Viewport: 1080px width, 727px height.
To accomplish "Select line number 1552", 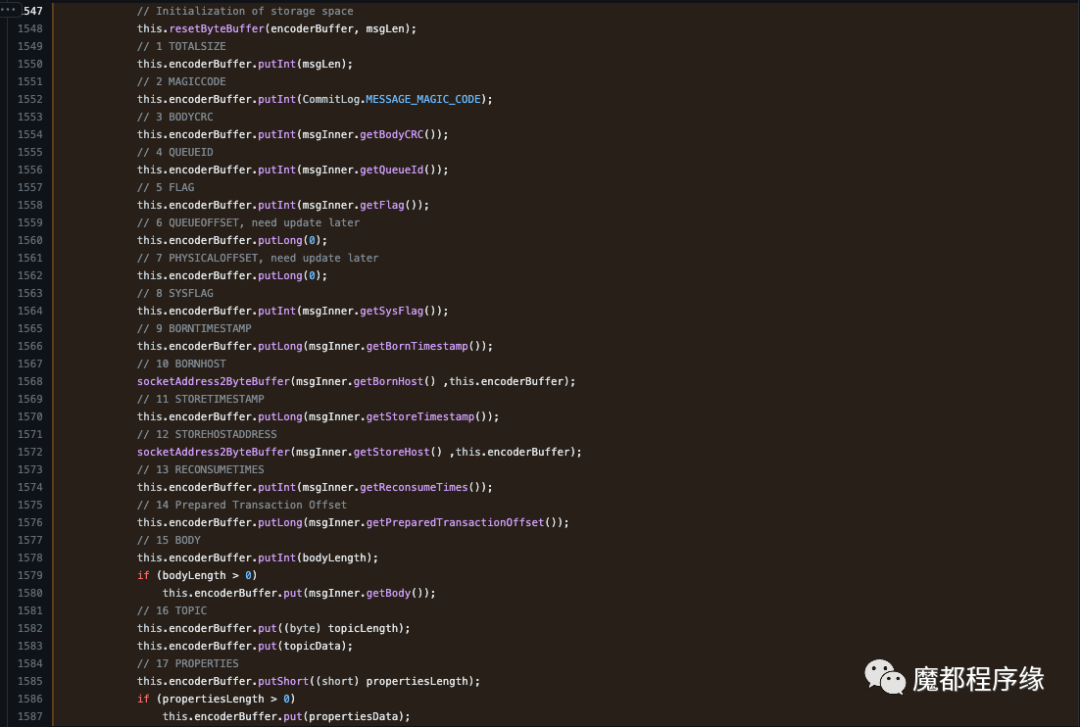I will tap(30, 99).
